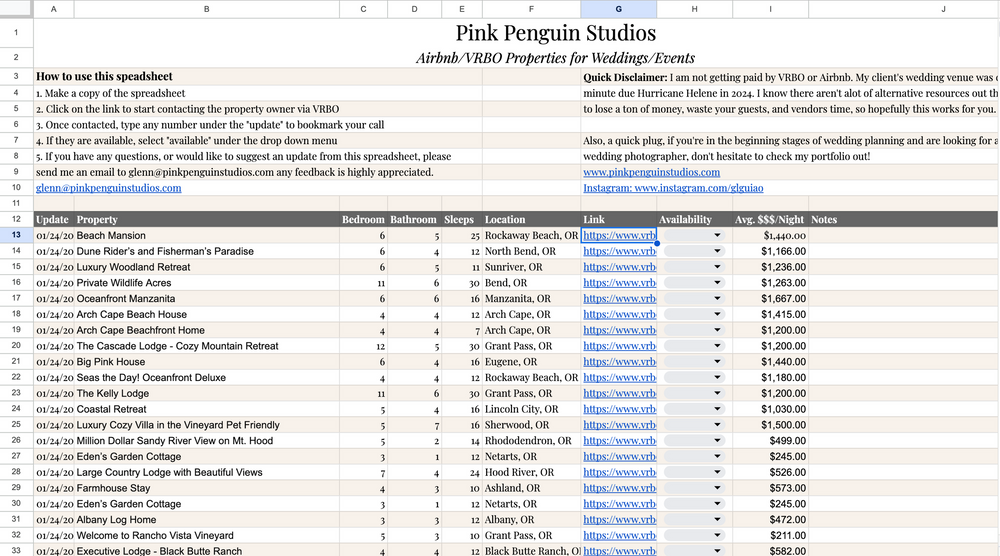1000x556 pixels.
Task: Select column J header
Action: (x=904, y=9)
